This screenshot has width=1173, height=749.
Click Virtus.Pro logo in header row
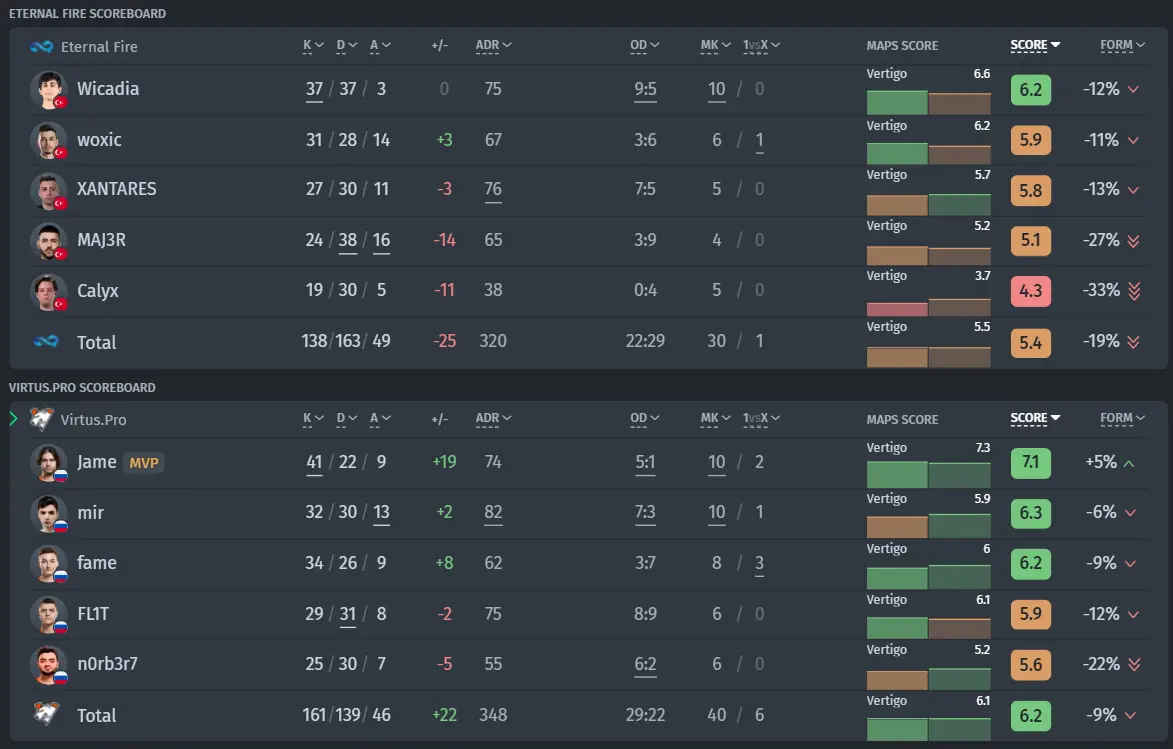click(41, 419)
